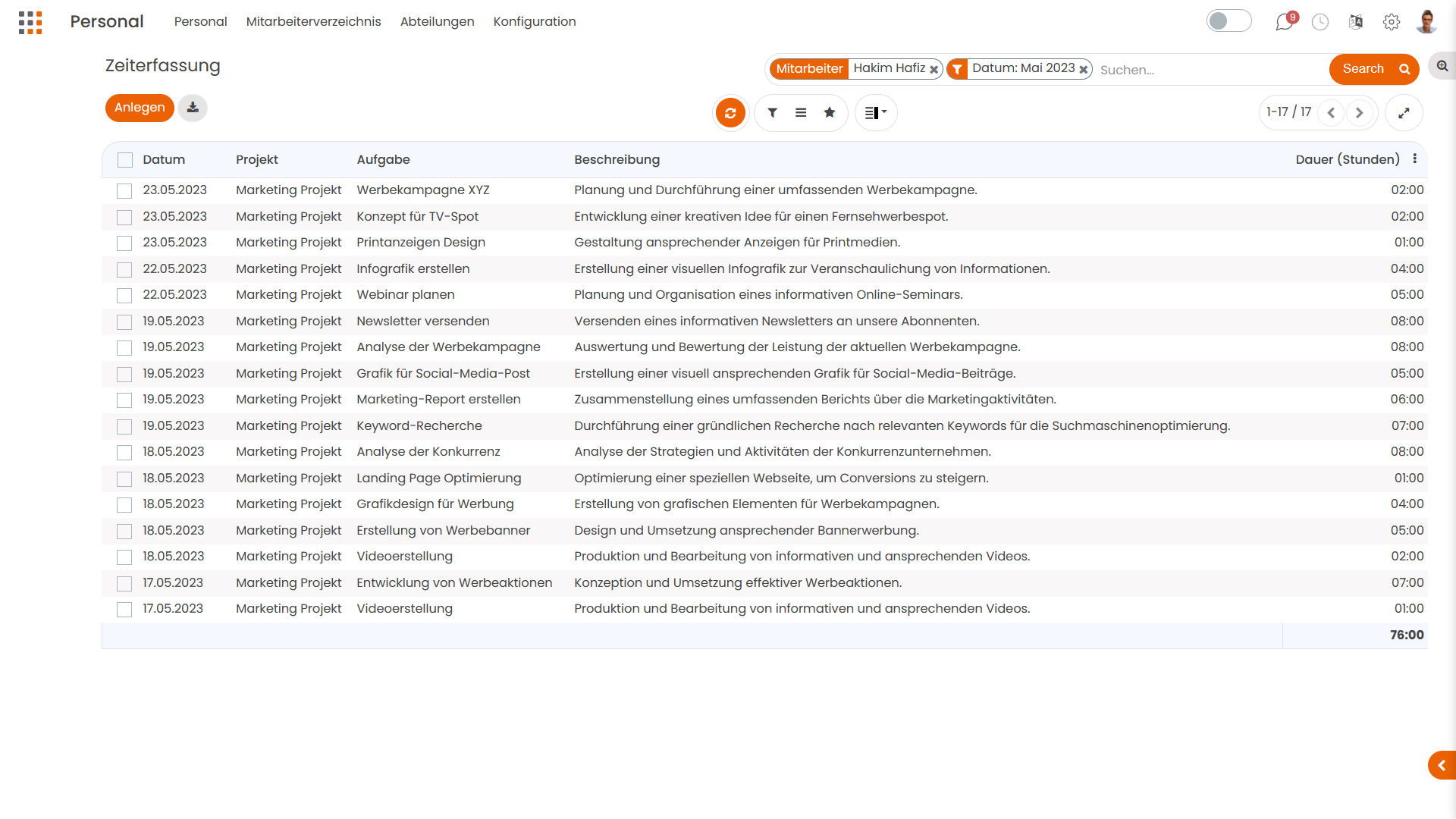
Task: Tick checkbox for Infografik erstellen row
Action: click(x=124, y=270)
